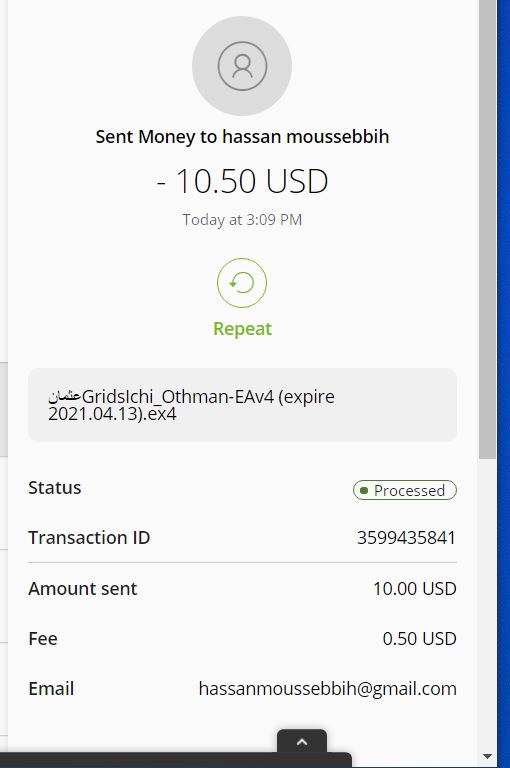This screenshot has width=510, height=768.
Task: Click the Fee 0.50 USD value
Action: 419,639
